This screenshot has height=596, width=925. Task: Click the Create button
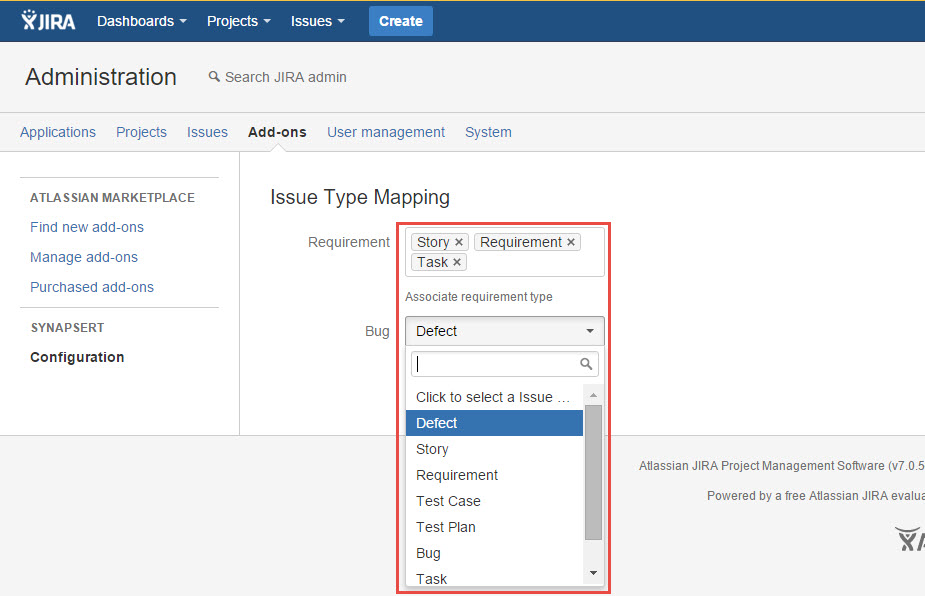pyautogui.click(x=401, y=21)
